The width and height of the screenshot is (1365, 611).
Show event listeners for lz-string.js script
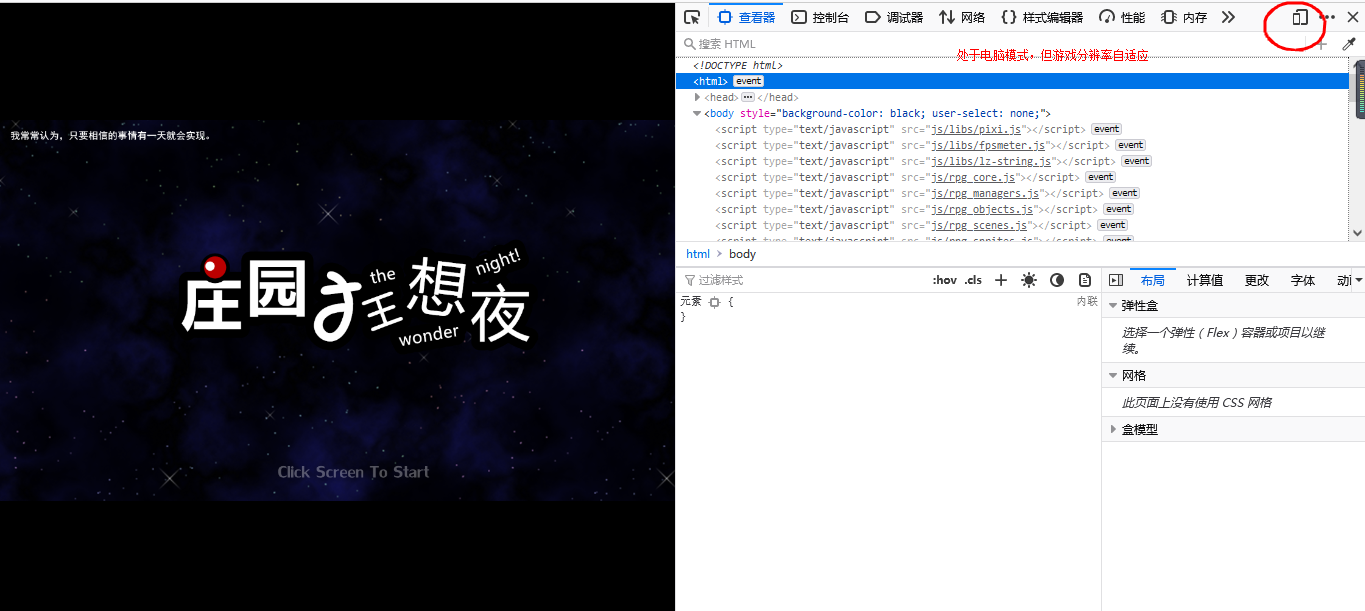pos(1136,161)
